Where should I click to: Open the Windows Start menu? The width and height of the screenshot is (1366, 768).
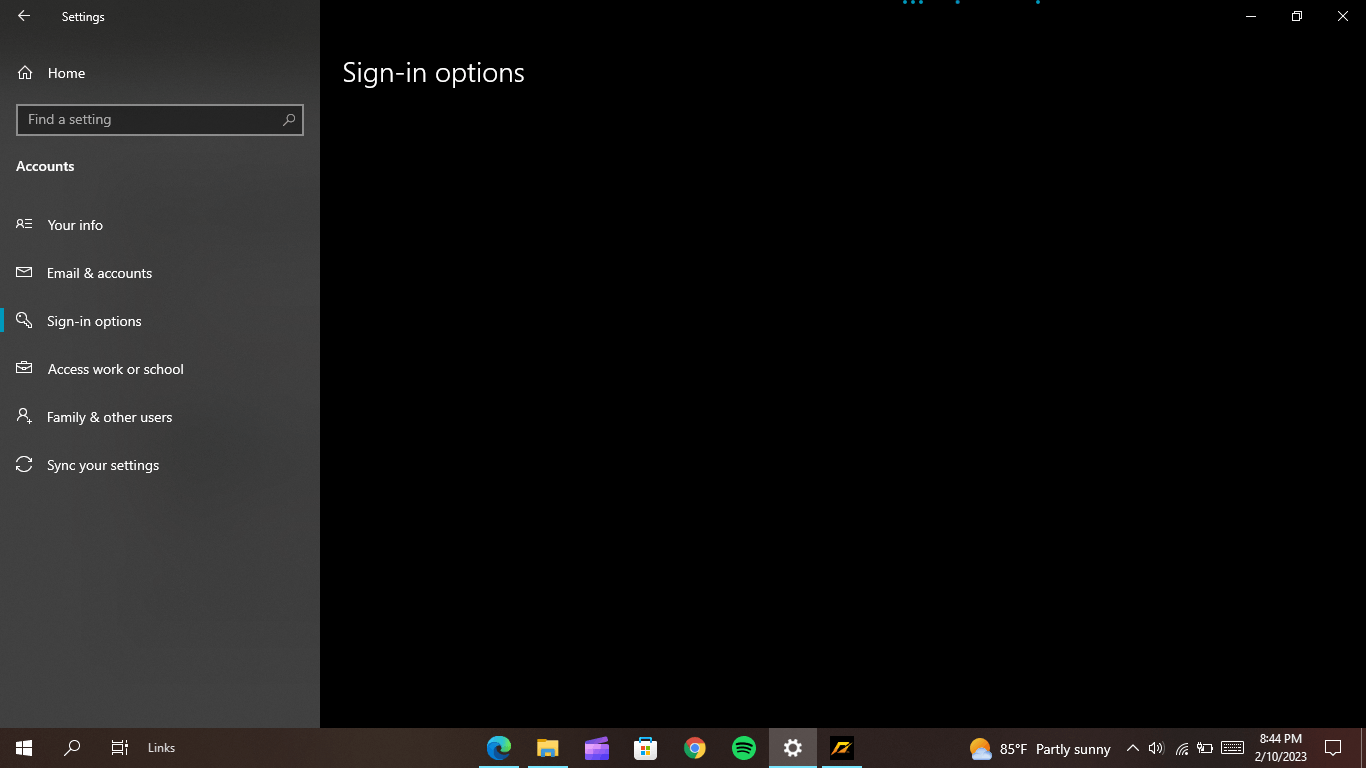[x=24, y=748]
